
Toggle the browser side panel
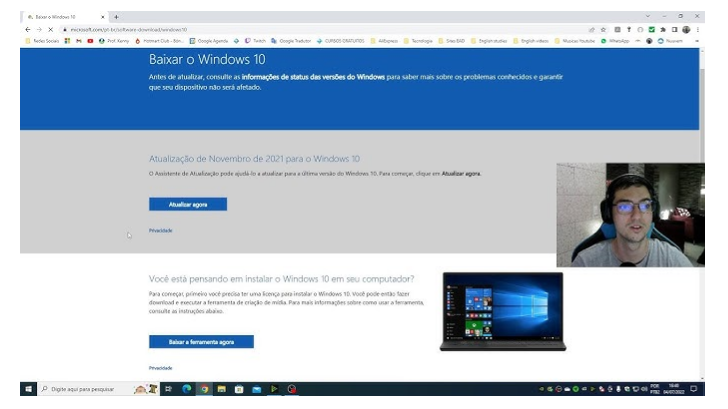675,30
